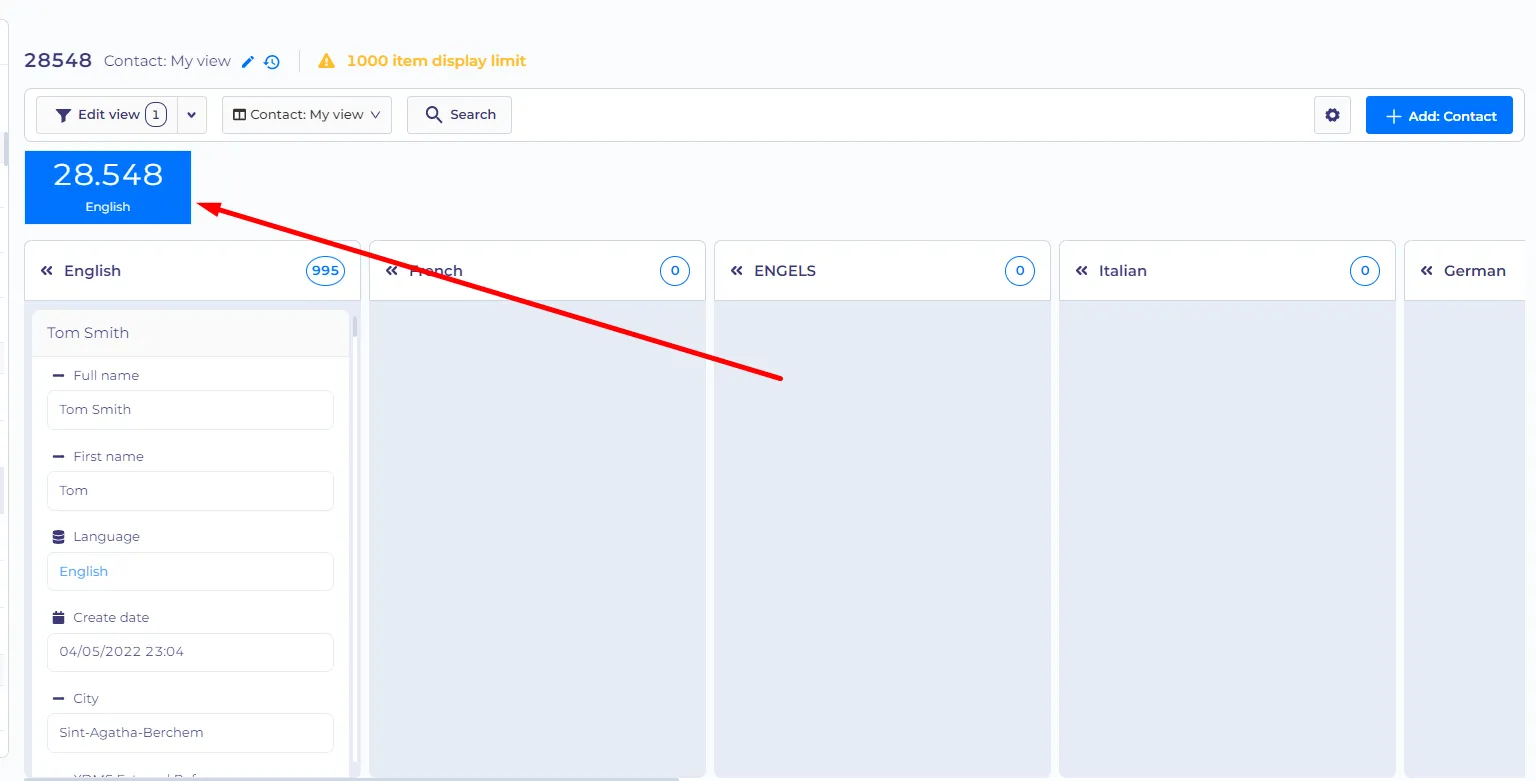Click the ENGELS column title
This screenshot has height=781, width=1536.
[785, 271]
